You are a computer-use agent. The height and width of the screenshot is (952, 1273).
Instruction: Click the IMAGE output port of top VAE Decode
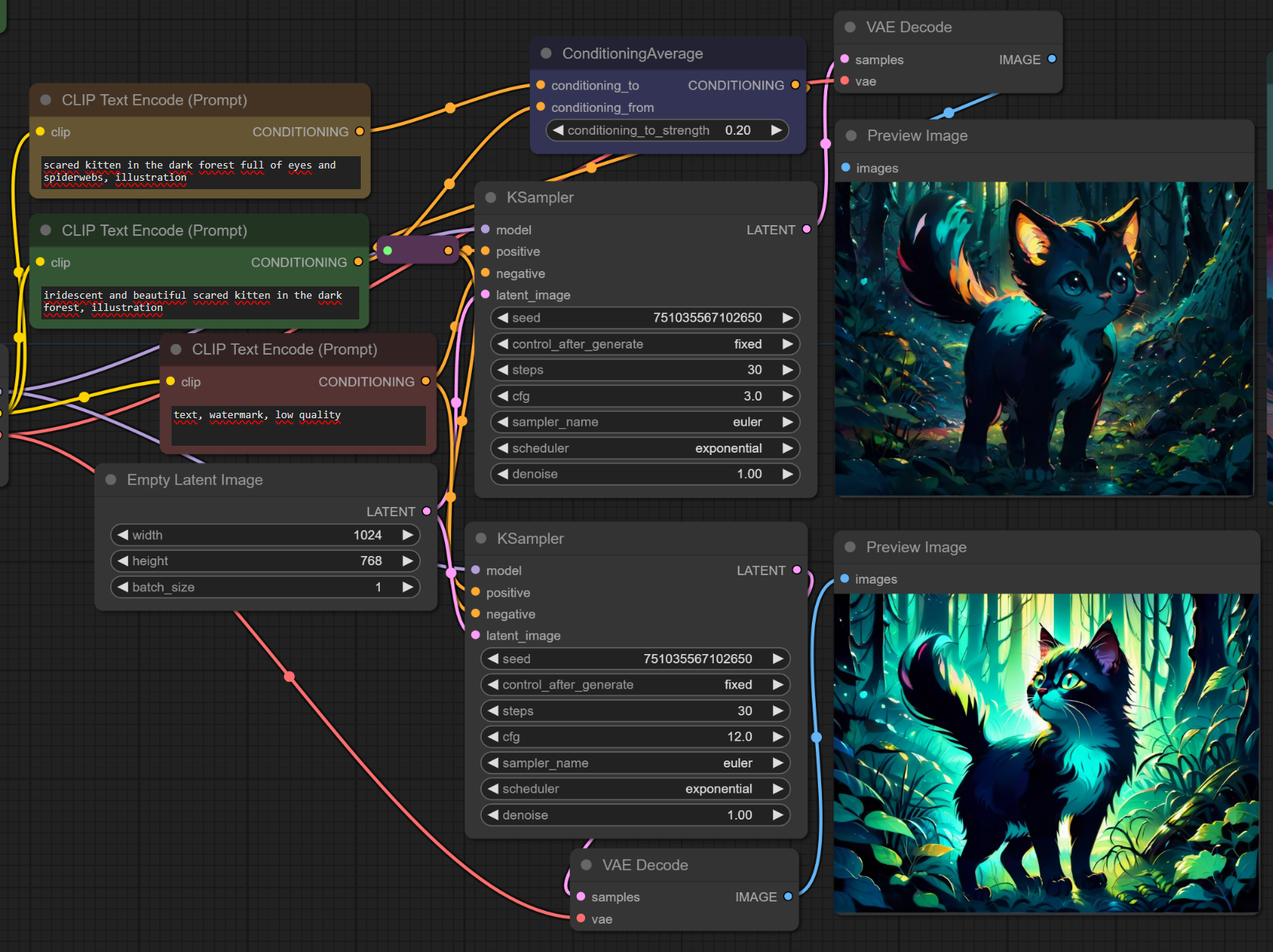click(1052, 59)
